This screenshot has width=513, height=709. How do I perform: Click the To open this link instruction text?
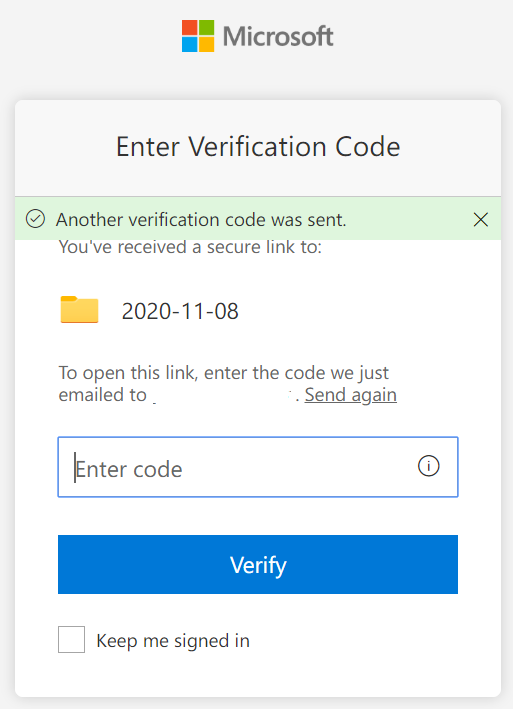pyautogui.click(x=224, y=373)
